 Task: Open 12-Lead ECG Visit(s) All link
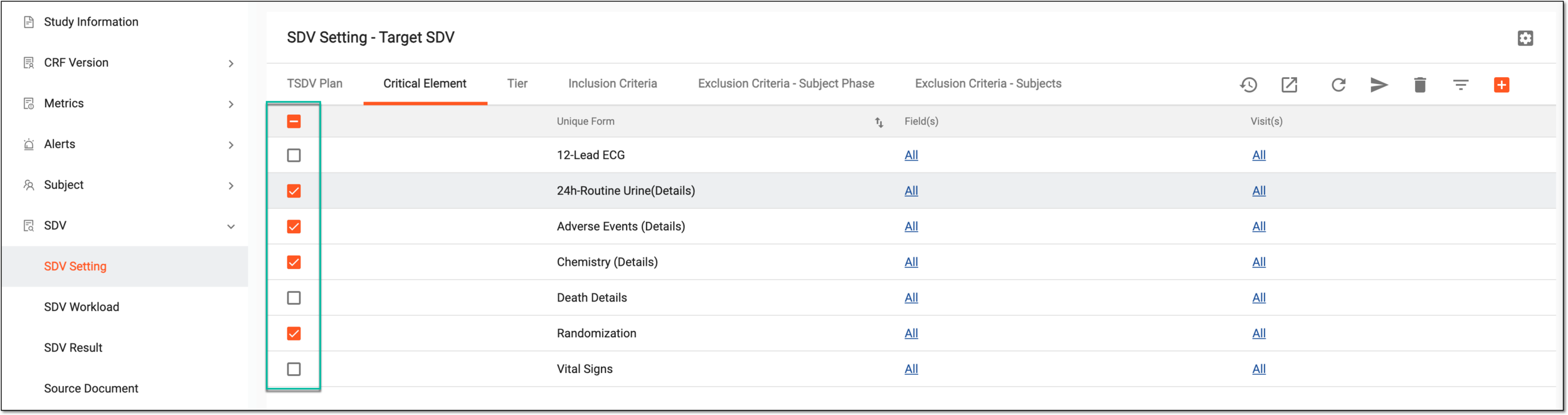click(x=1259, y=155)
